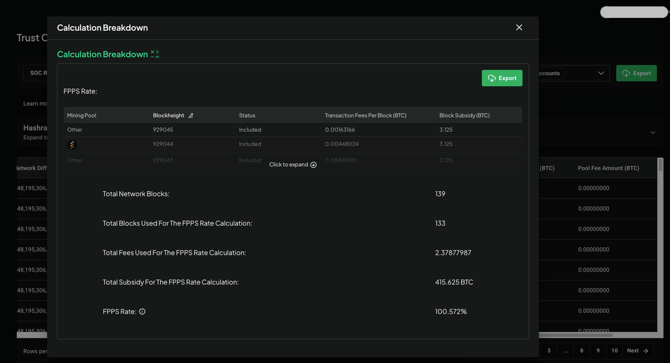
Task: Click transaction fee value 0.00448024
Action: pyautogui.click(x=342, y=144)
